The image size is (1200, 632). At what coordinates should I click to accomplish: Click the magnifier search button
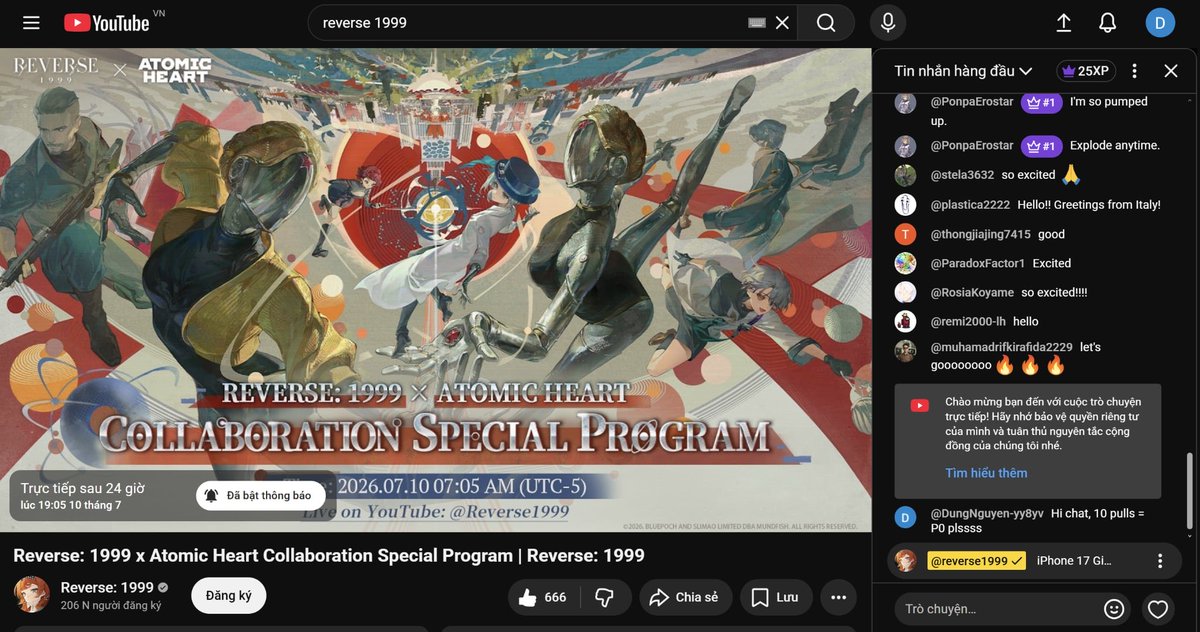[x=826, y=22]
